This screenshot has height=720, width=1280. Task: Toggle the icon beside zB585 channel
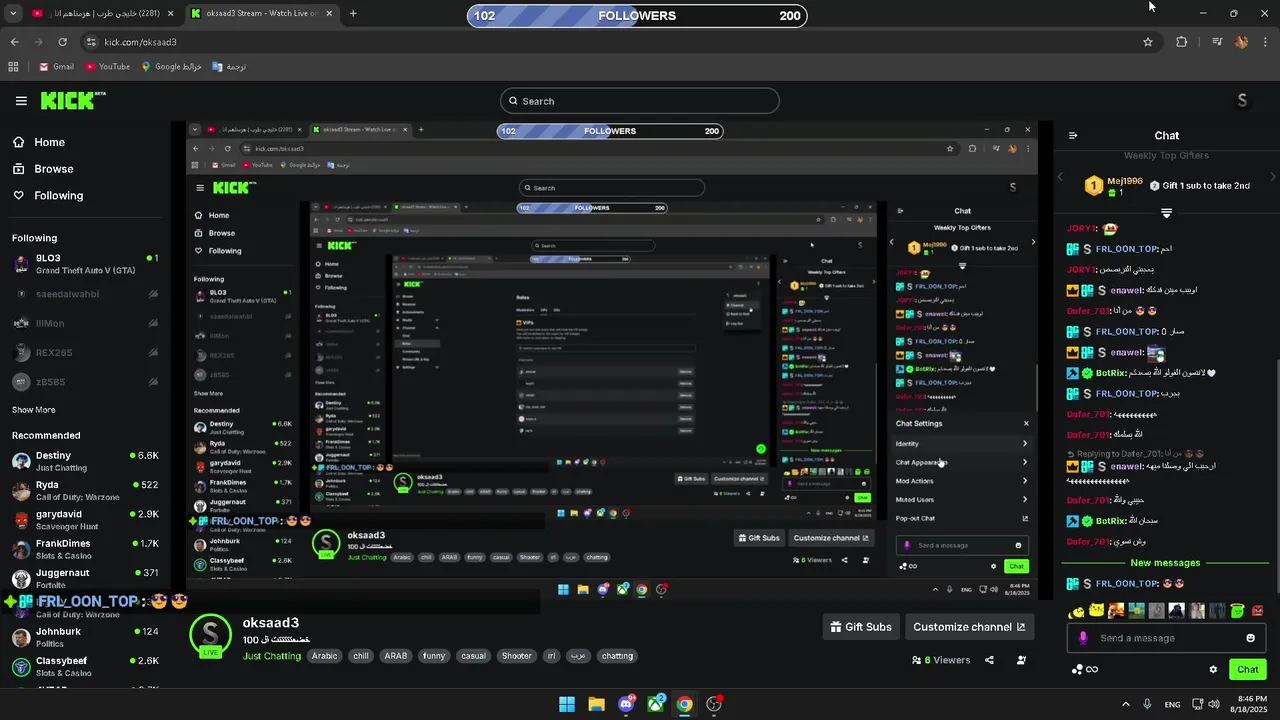click(153, 382)
